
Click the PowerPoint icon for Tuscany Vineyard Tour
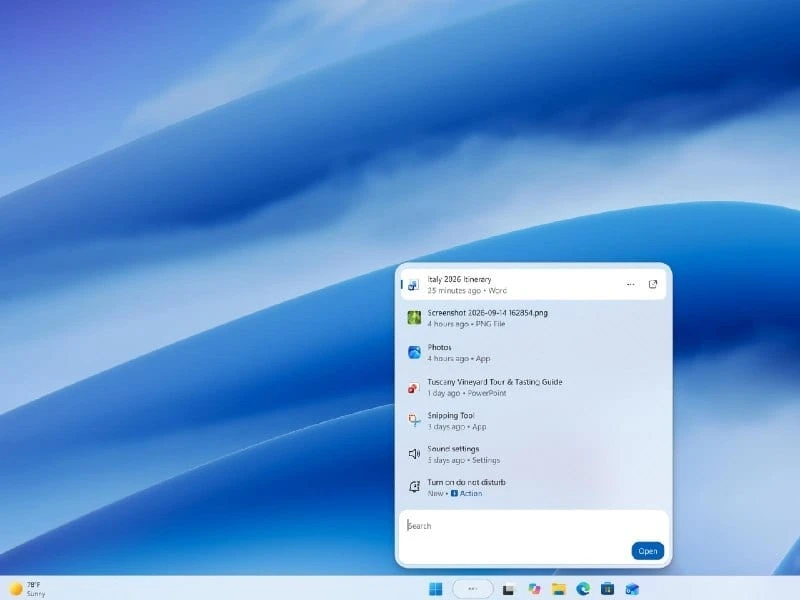pos(413,388)
